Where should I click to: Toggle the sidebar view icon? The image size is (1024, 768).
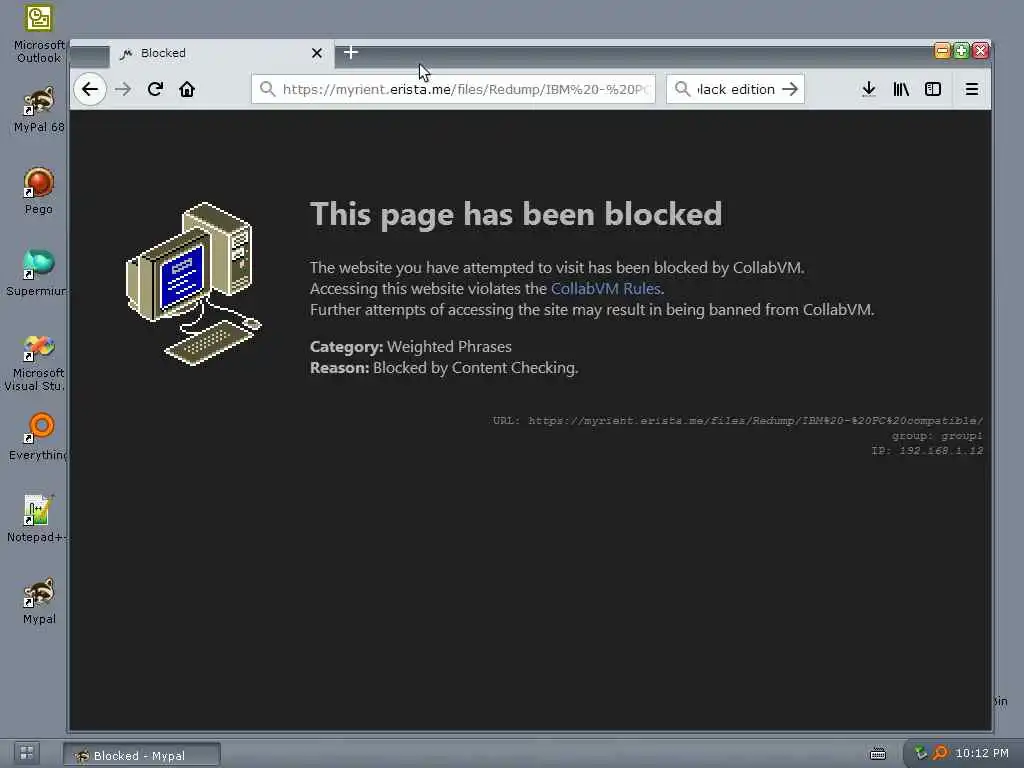[933, 89]
